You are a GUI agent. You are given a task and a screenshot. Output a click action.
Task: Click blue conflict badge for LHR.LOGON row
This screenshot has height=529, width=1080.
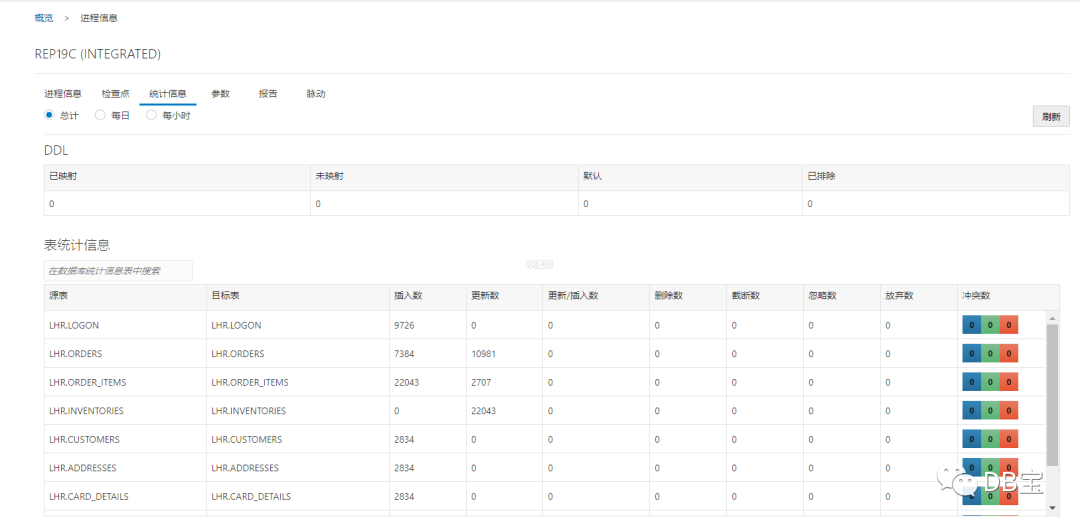971,325
